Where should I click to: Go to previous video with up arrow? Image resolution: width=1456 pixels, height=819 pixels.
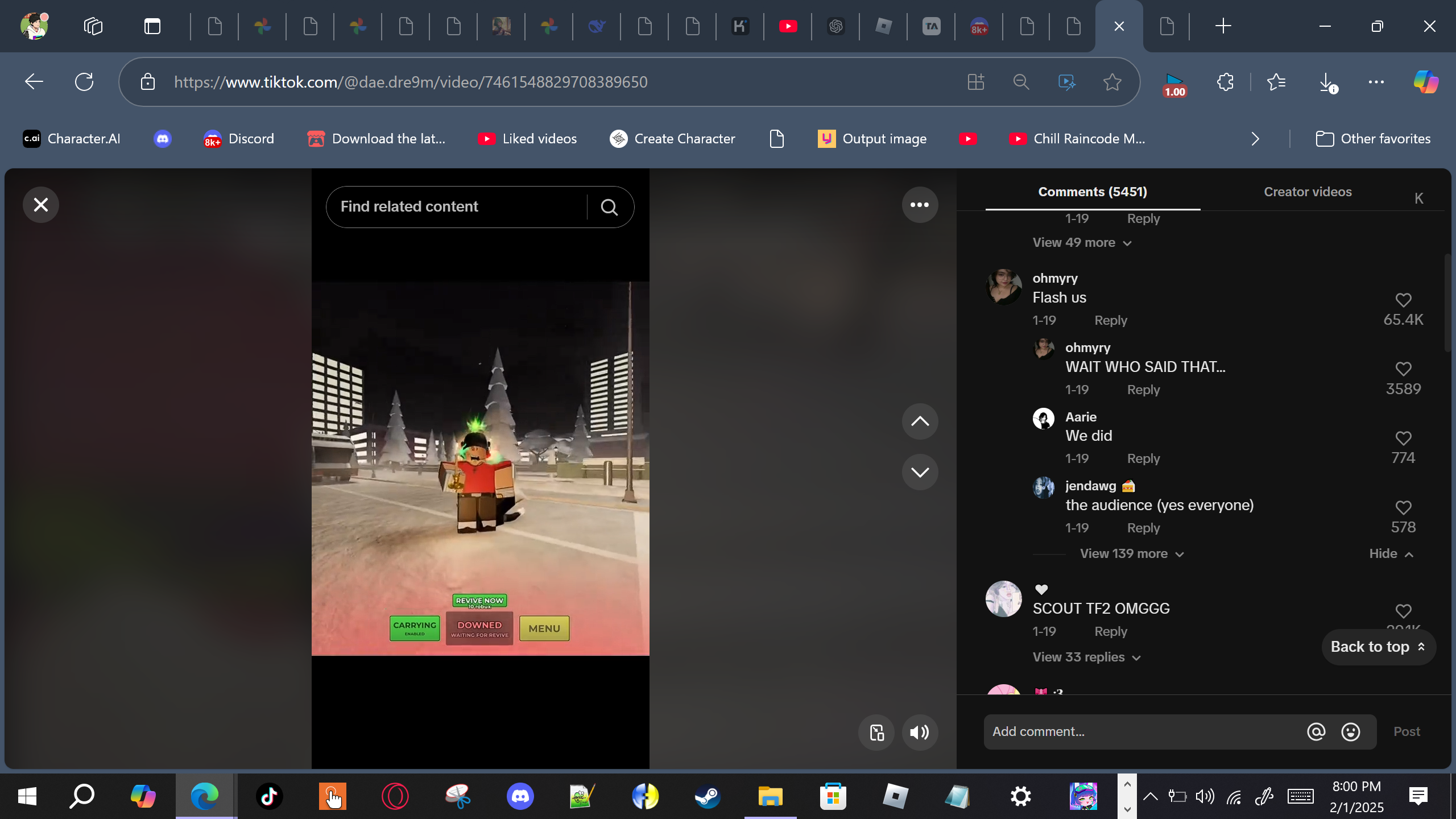[919, 421]
